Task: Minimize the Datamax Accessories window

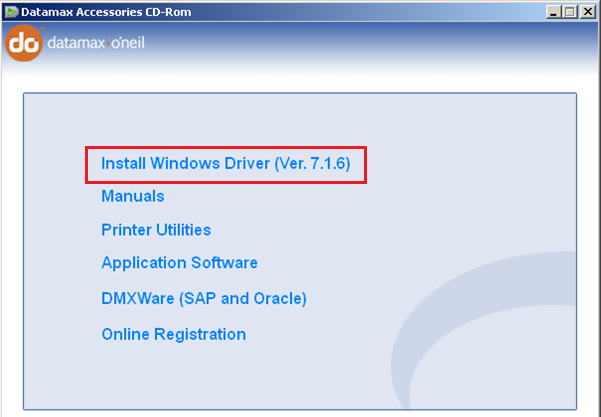Action: [x=553, y=12]
